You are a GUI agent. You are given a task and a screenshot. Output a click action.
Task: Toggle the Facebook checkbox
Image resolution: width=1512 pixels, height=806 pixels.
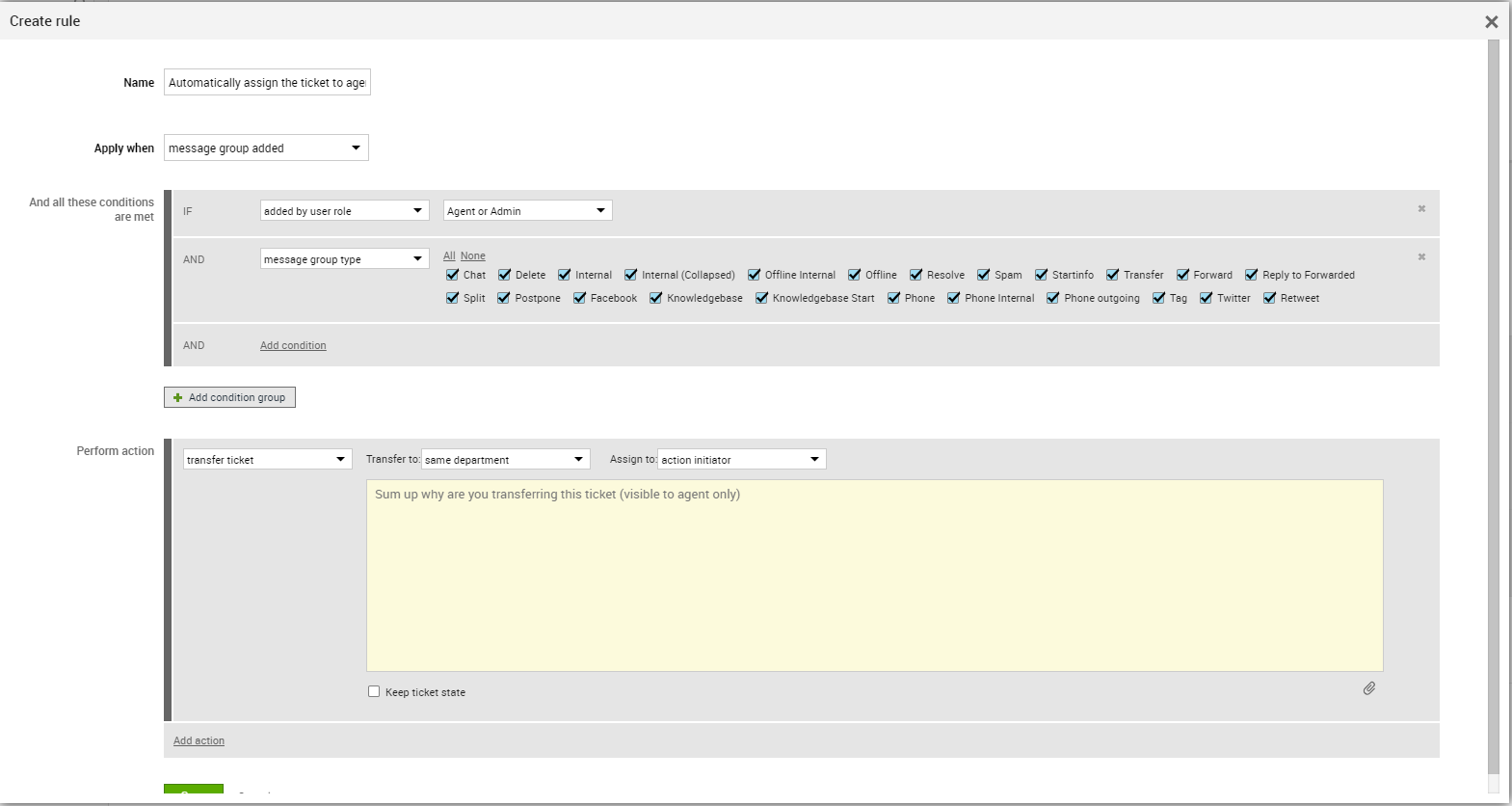click(x=580, y=298)
